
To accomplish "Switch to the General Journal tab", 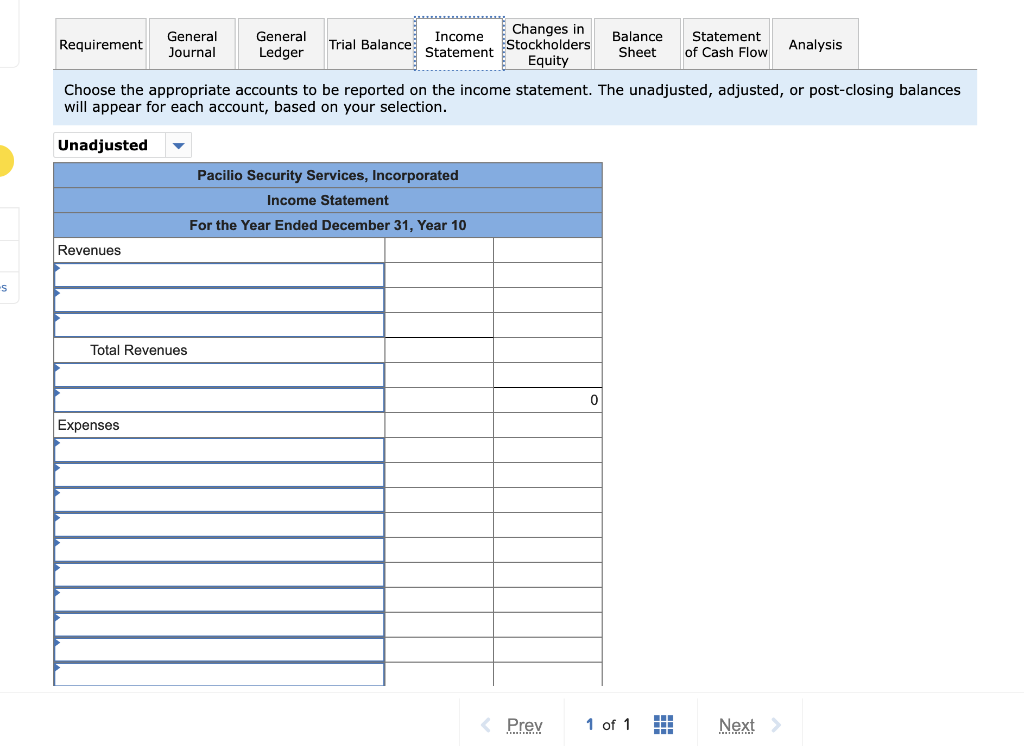I will tap(192, 44).
